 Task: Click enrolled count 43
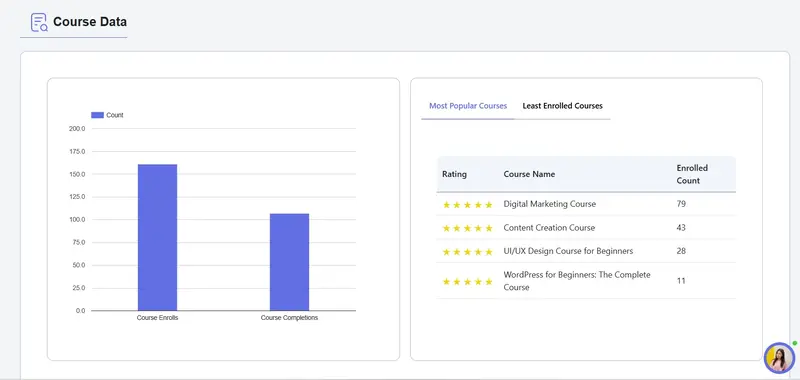[681, 227]
